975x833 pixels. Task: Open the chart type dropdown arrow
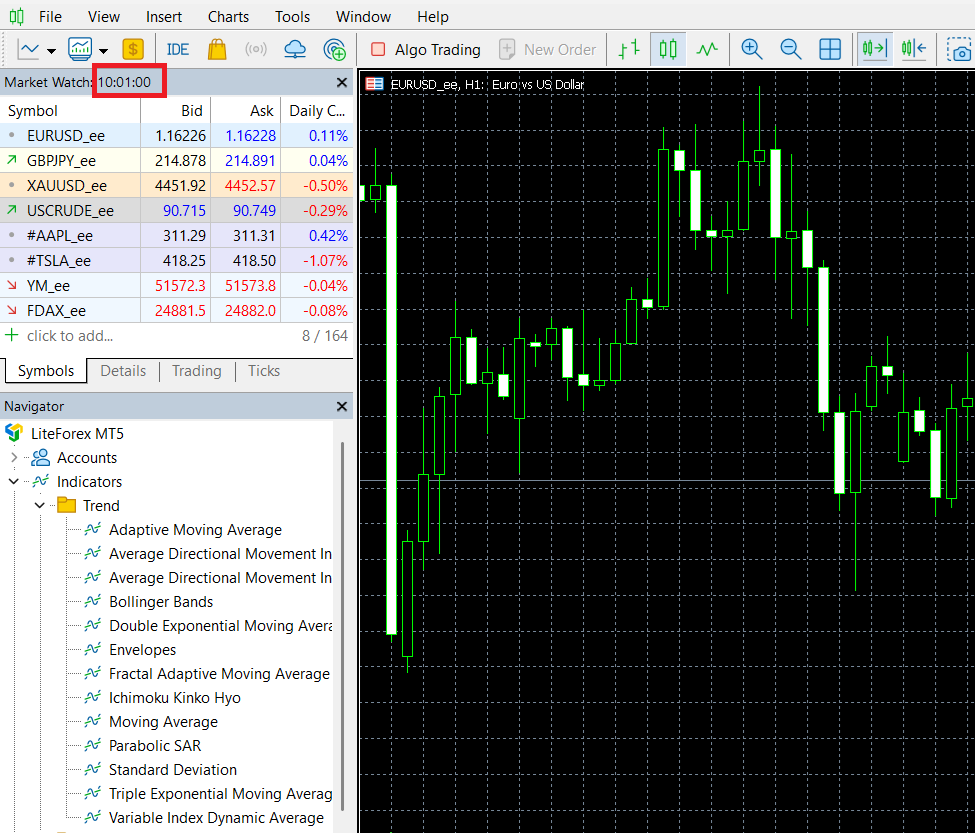click(52, 51)
